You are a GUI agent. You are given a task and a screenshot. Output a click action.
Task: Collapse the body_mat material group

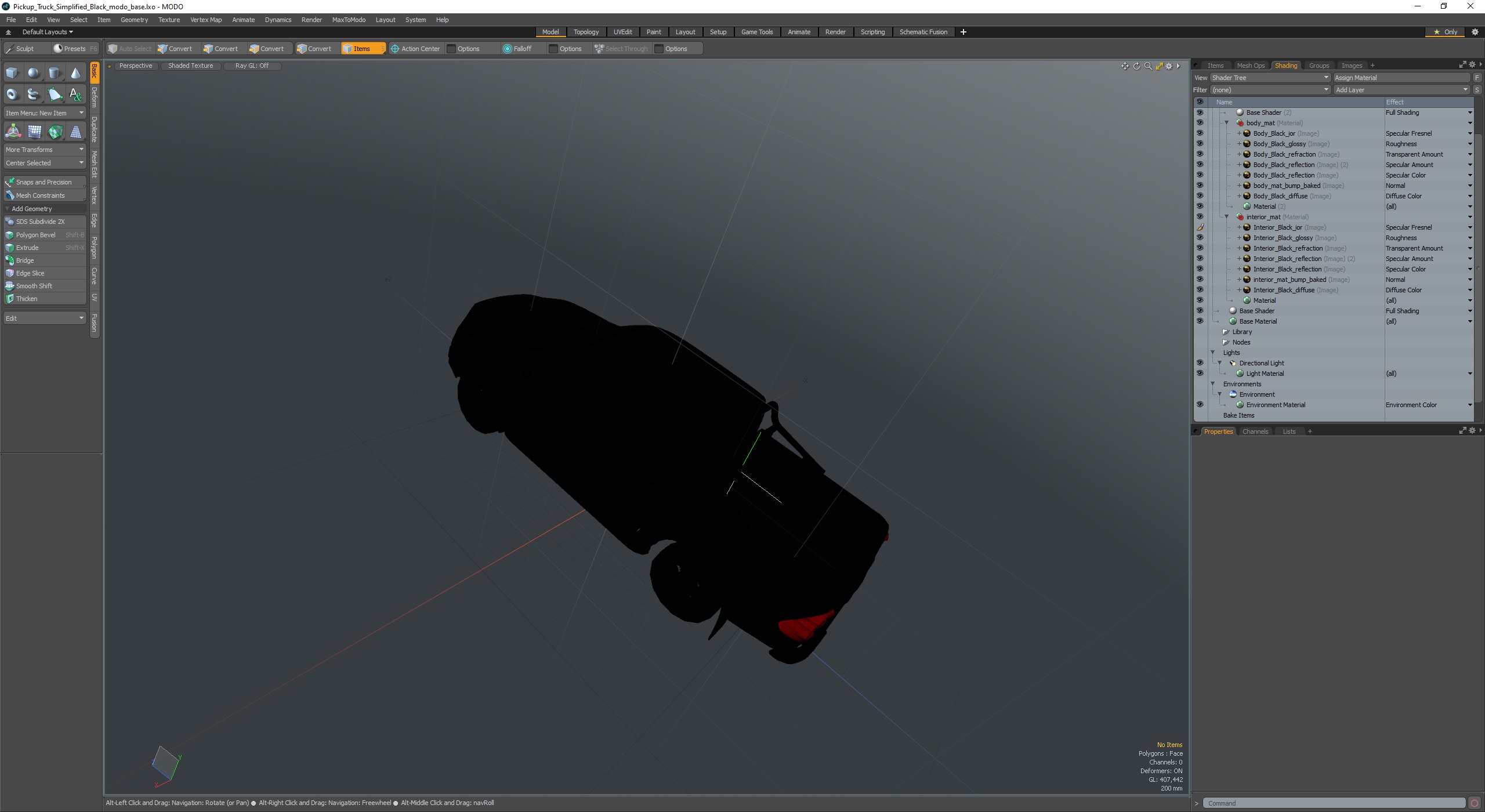click(1226, 123)
